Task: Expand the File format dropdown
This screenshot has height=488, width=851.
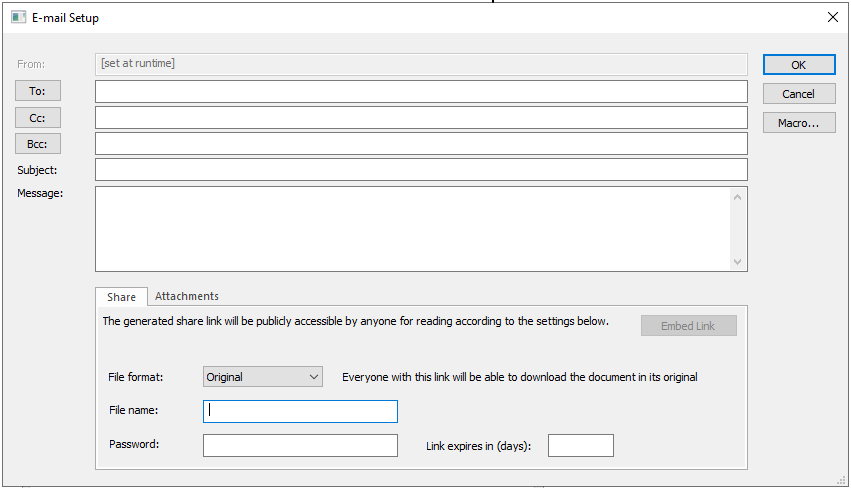Action: pyautogui.click(x=263, y=377)
